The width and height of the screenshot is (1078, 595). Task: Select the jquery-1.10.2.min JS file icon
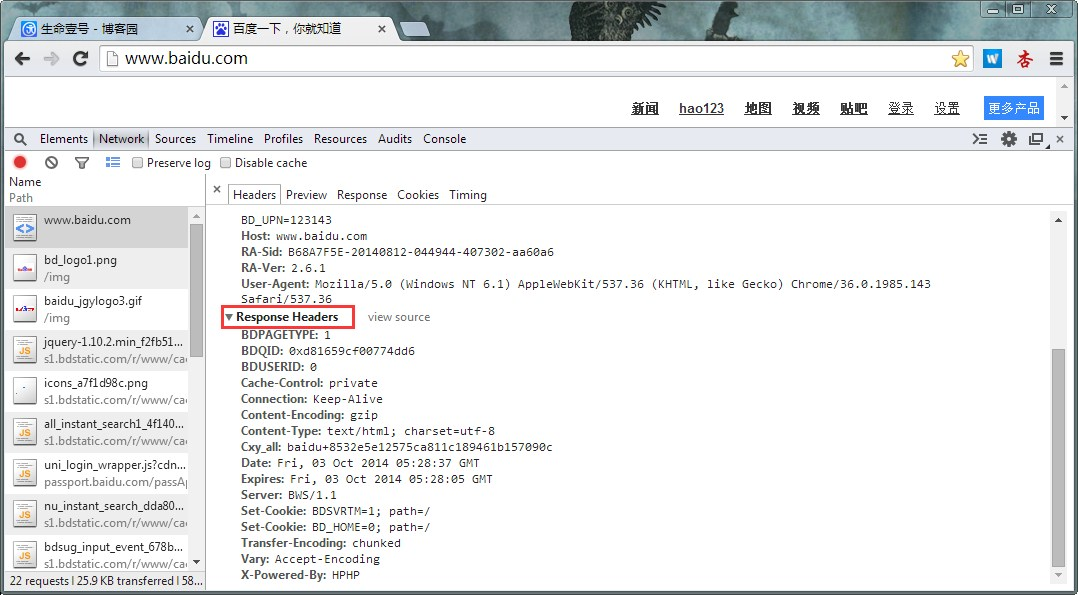(25, 351)
